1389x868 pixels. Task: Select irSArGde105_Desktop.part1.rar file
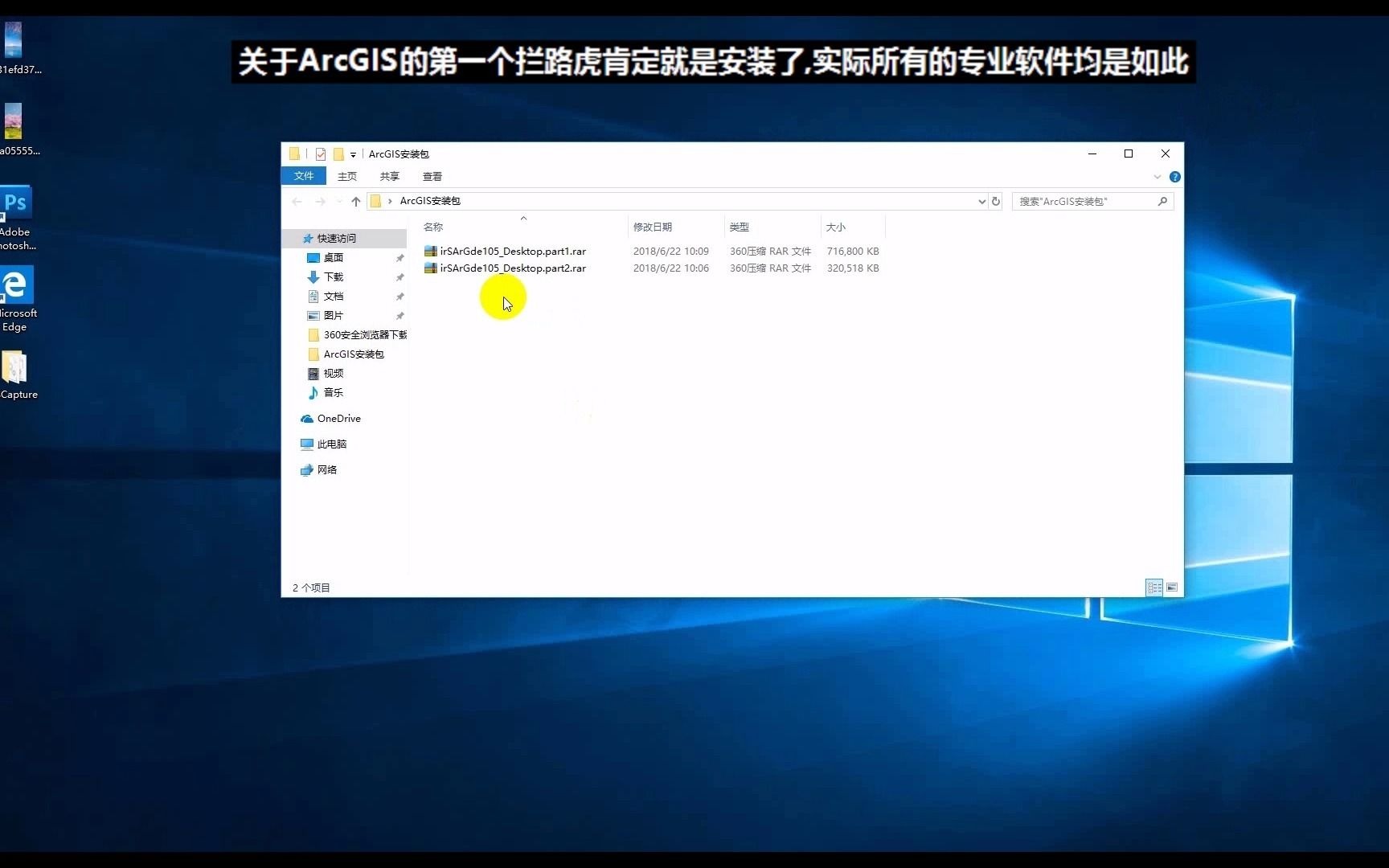click(x=513, y=252)
